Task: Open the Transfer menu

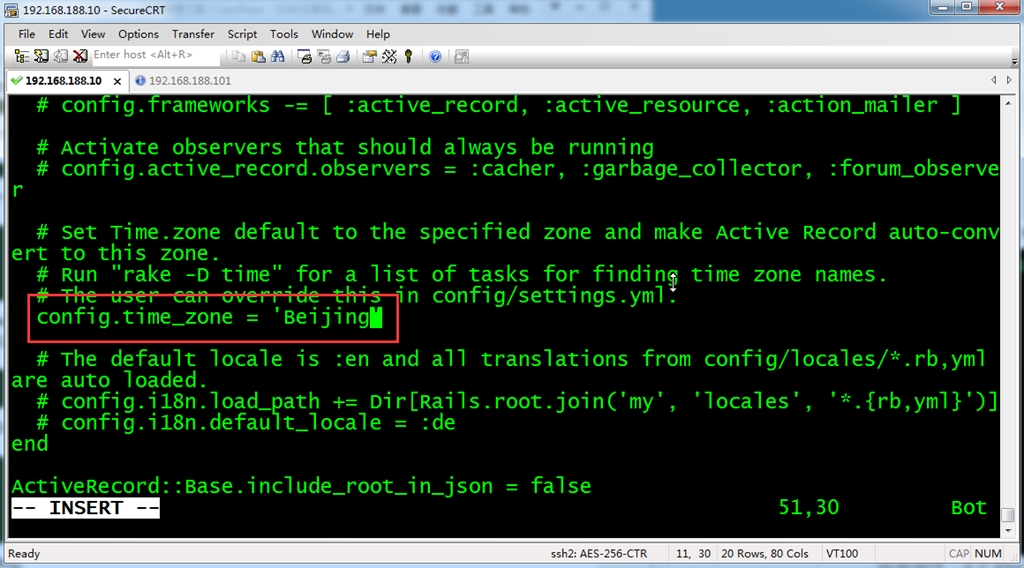Action: (x=193, y=34)
